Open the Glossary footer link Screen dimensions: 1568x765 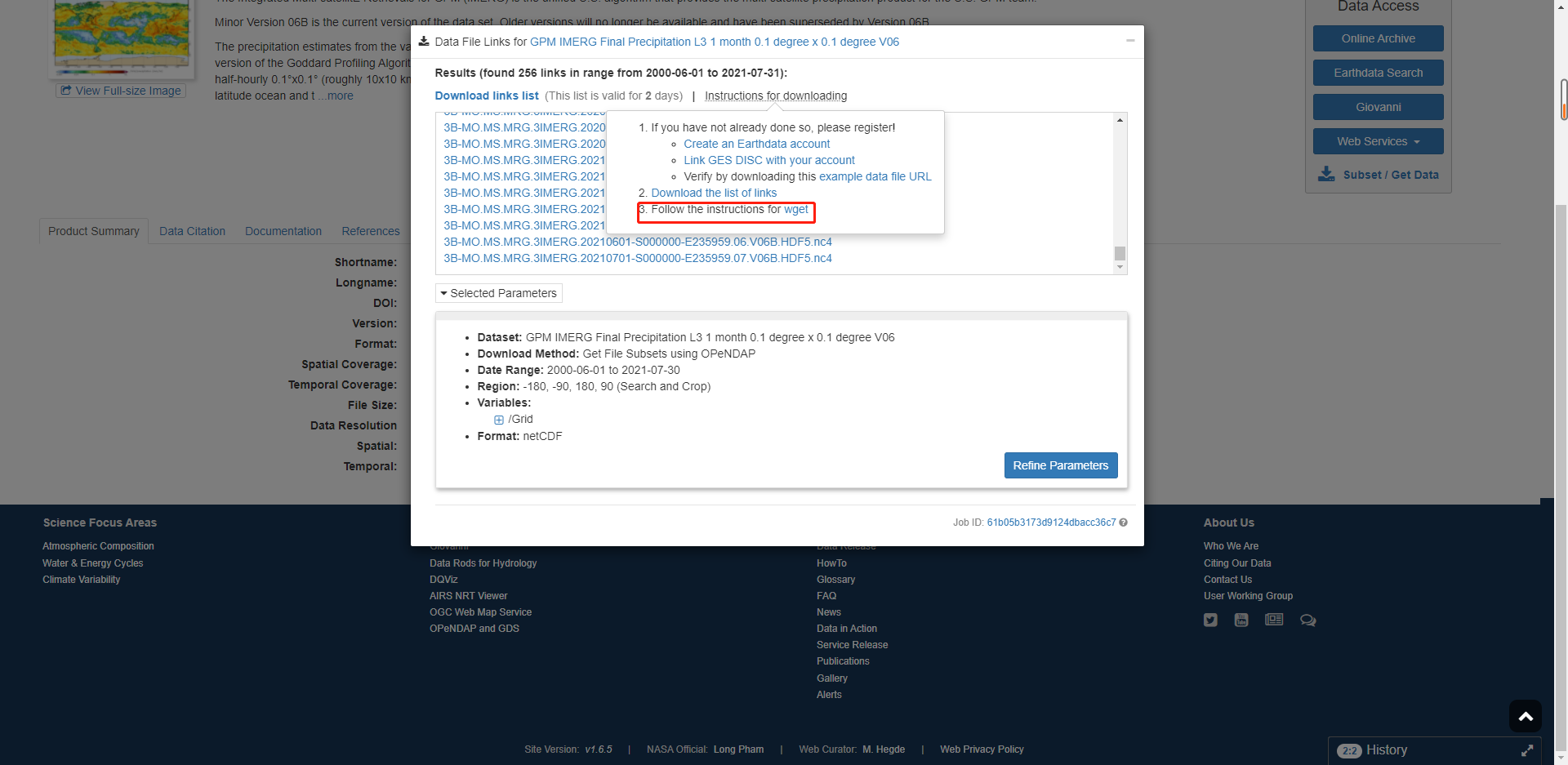[x=835, y=580]
